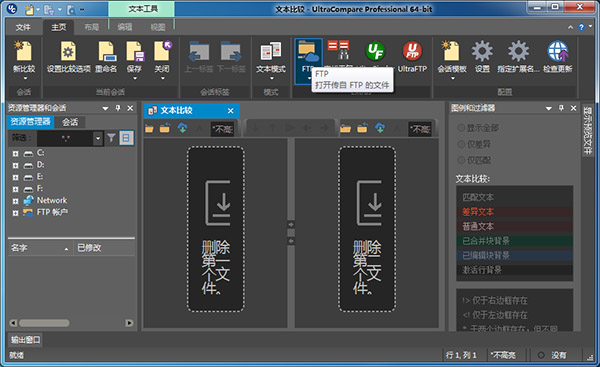600x367 pixels.
Task: Click the help question mark icon
Action: 581,27
